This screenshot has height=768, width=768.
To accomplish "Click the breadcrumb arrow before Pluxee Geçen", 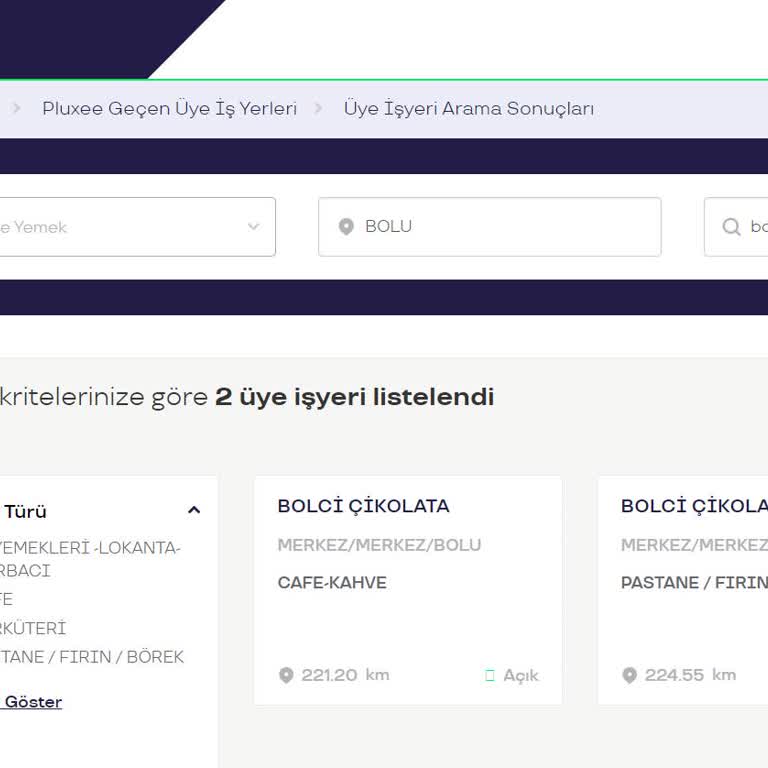I will (x=16, y=108).
